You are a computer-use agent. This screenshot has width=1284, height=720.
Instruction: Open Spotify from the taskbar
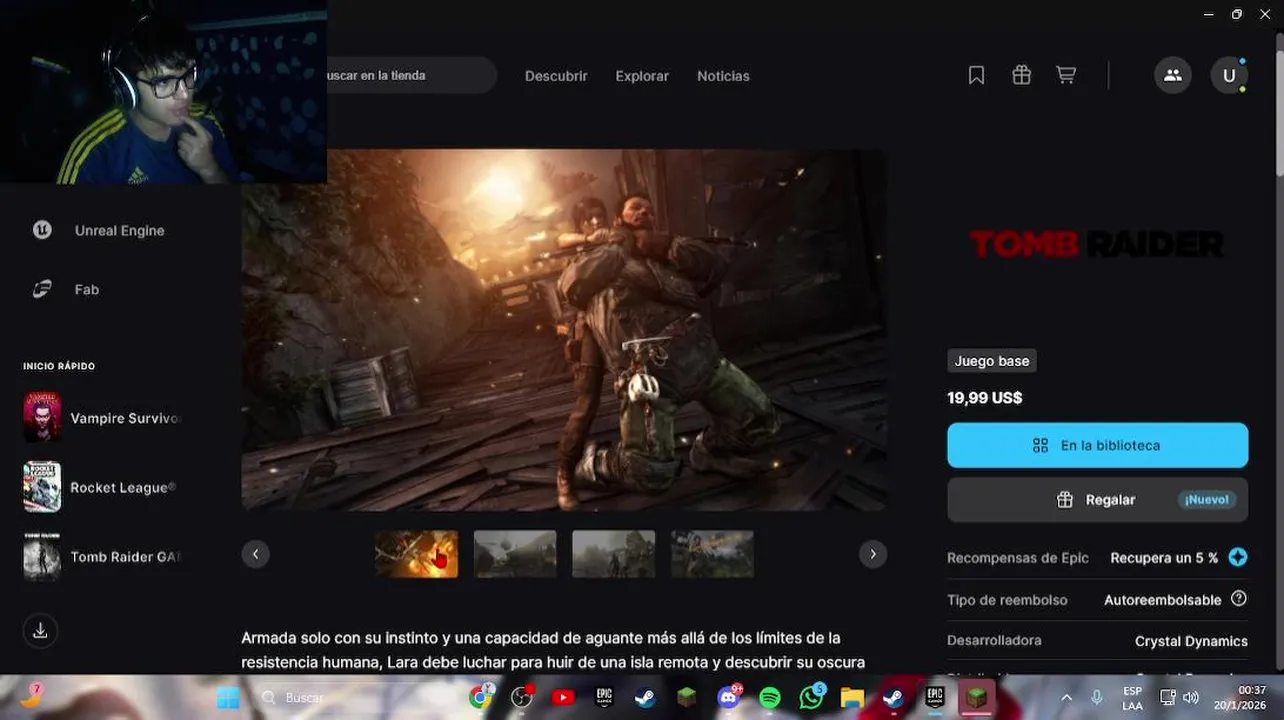[770, 697]
